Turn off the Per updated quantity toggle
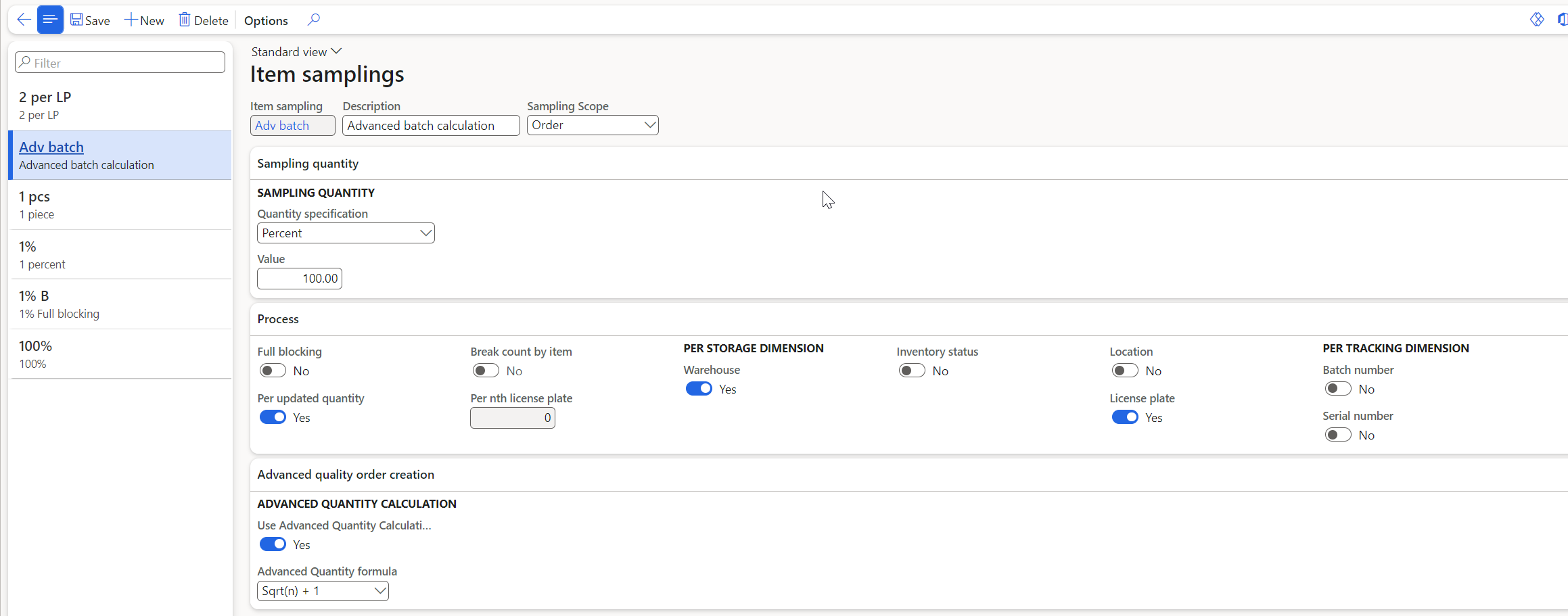 click(x=273, y=417)
